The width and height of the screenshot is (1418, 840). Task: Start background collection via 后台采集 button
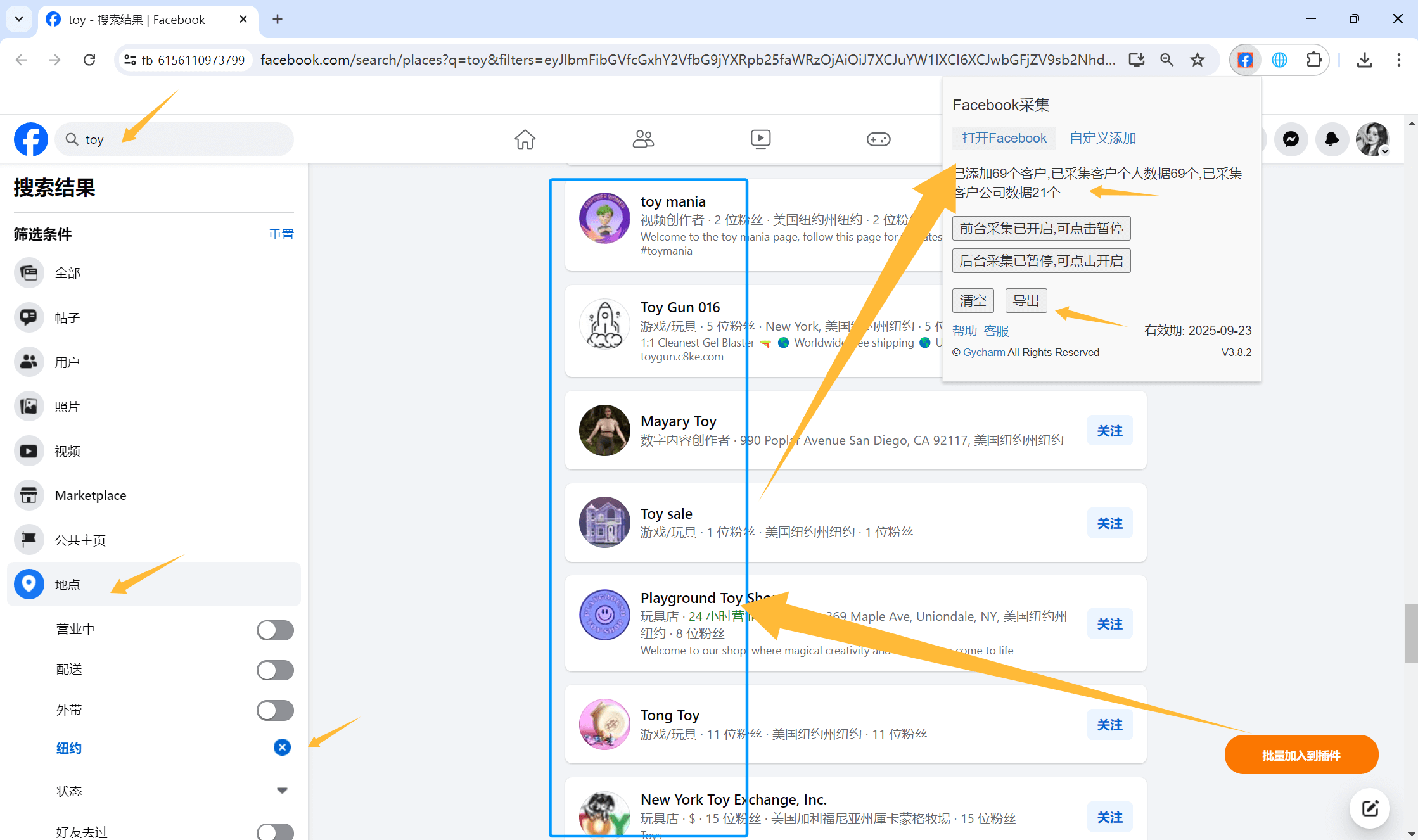[1041, 260]
